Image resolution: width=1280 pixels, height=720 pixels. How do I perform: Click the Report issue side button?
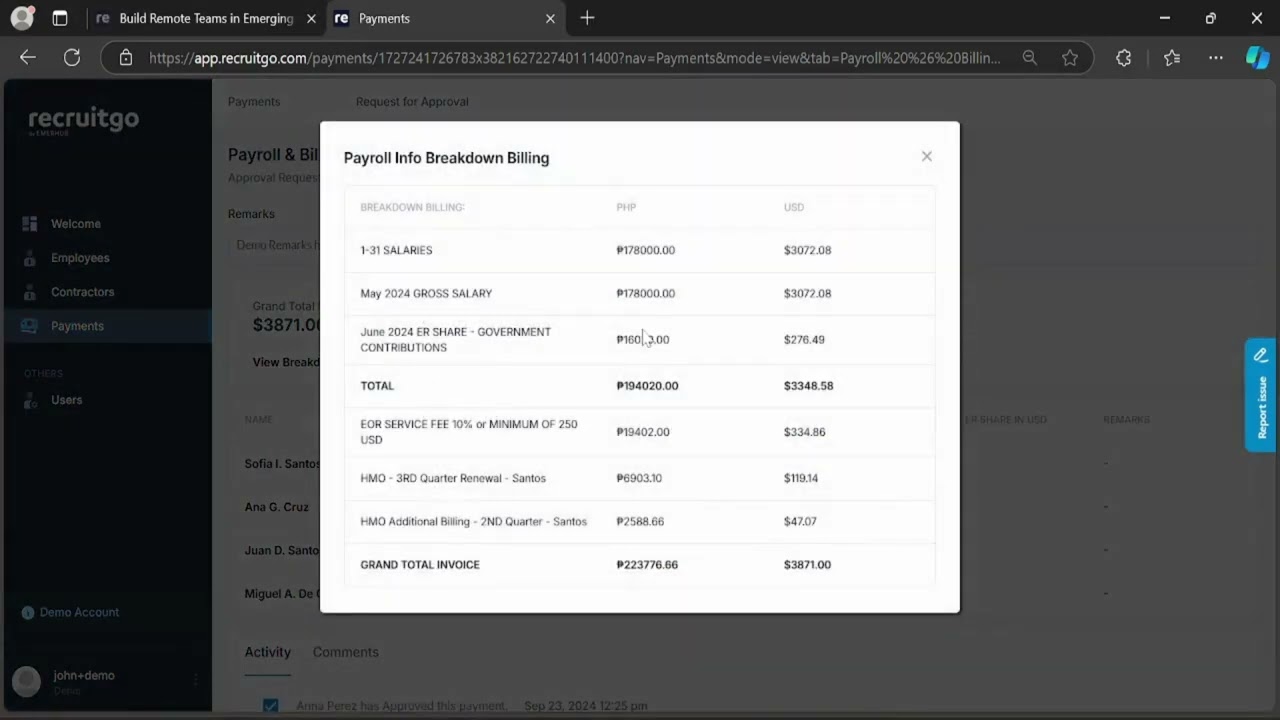point(1261,395)
